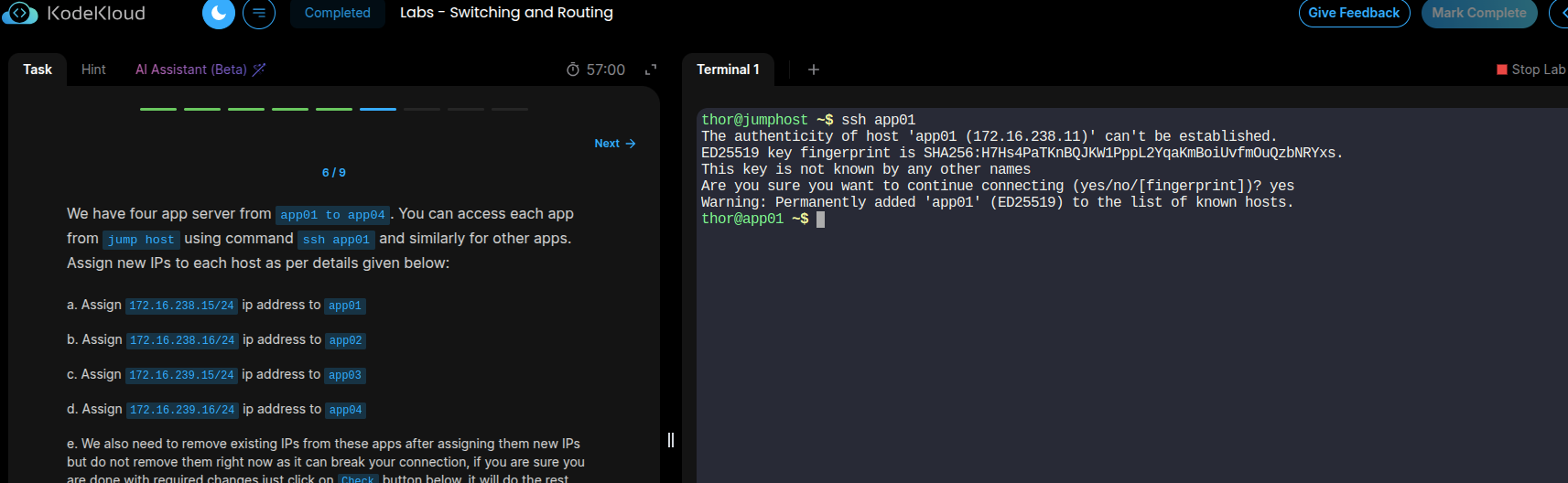Click the panel resize divider handle
Viewport: 1568px width, 483px height.
coord(671,440)
